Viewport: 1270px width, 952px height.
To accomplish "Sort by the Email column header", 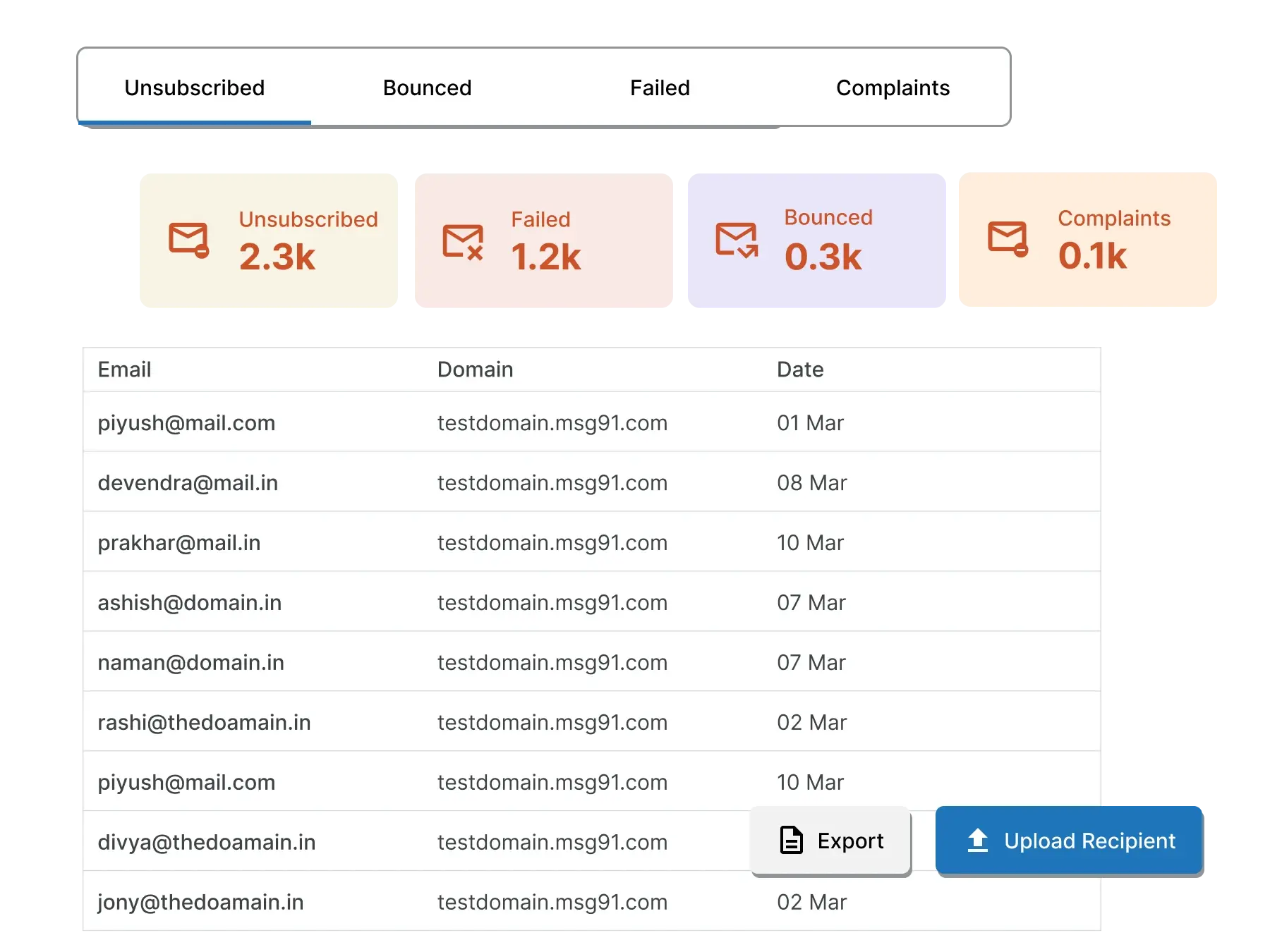I will pos(125,370).
